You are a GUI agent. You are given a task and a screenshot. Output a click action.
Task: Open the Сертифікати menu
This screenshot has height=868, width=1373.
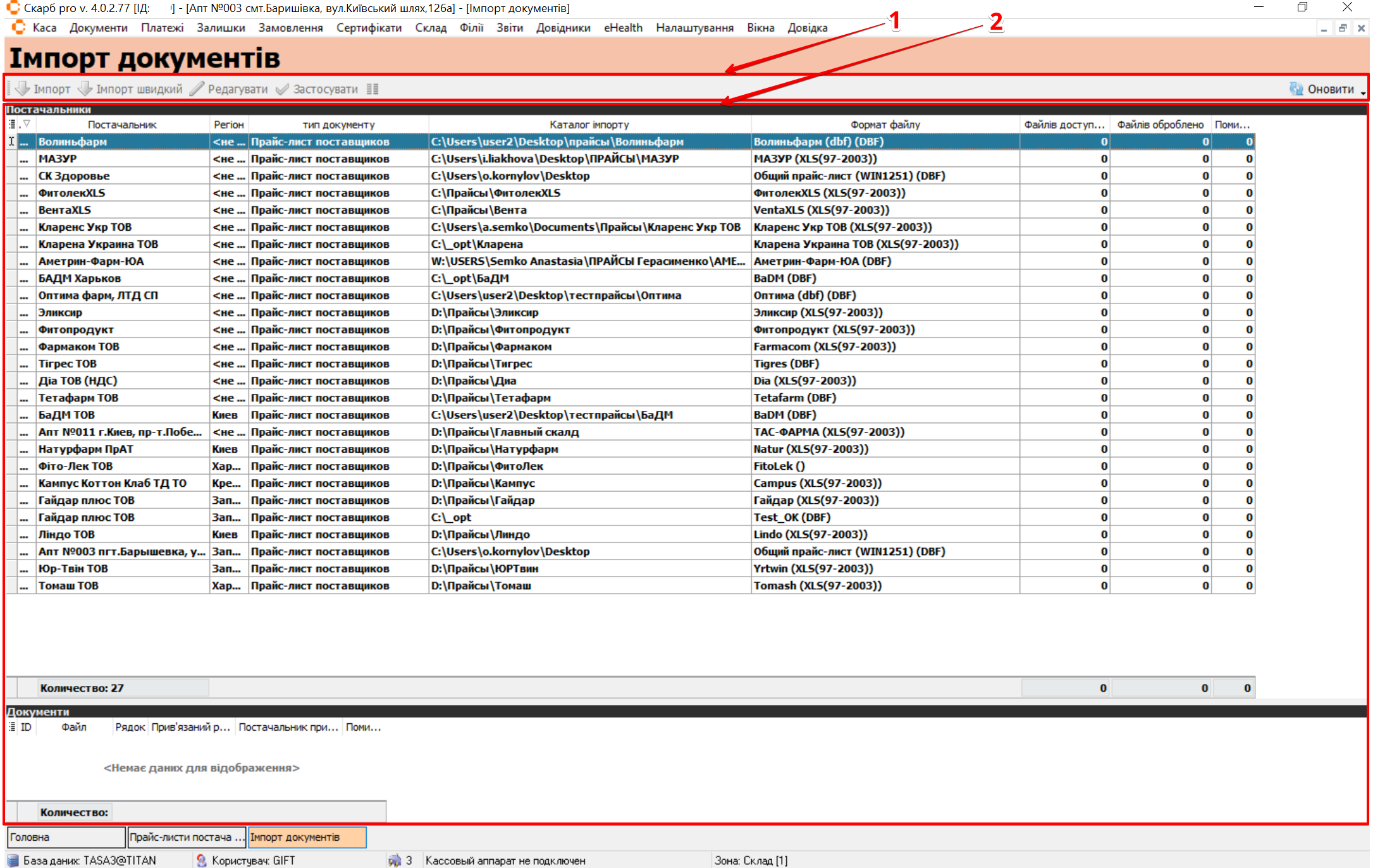click(369, 28)
